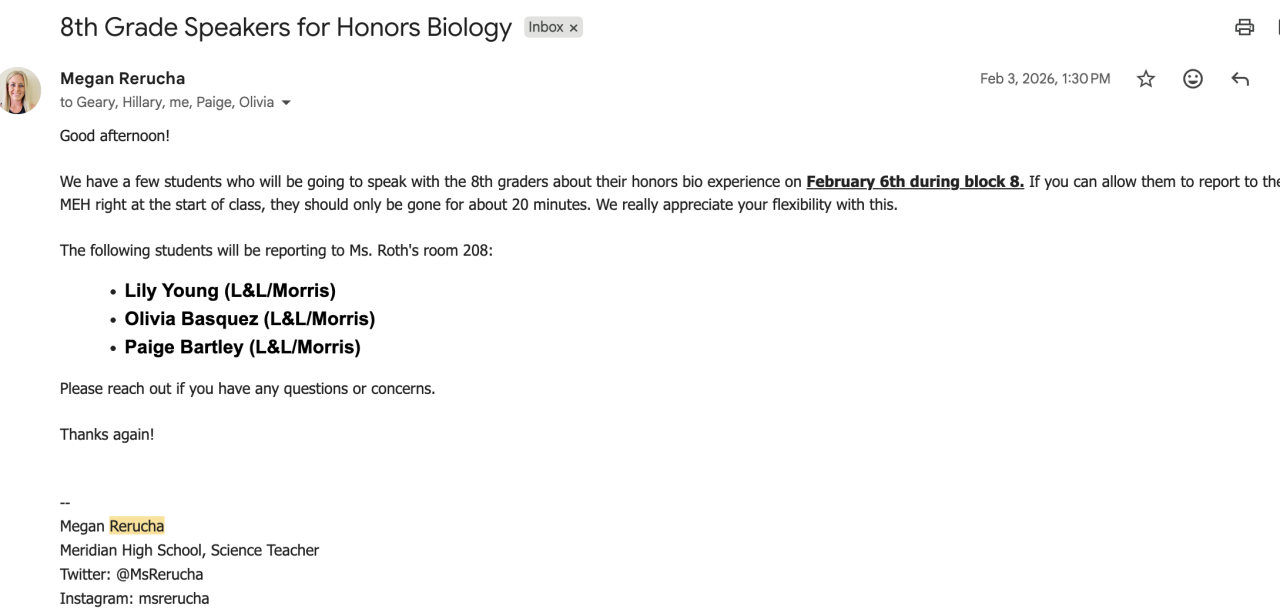Screen dimensions: 1280x615
Task: Click the Lily Young list item
Action: point(230,291)
